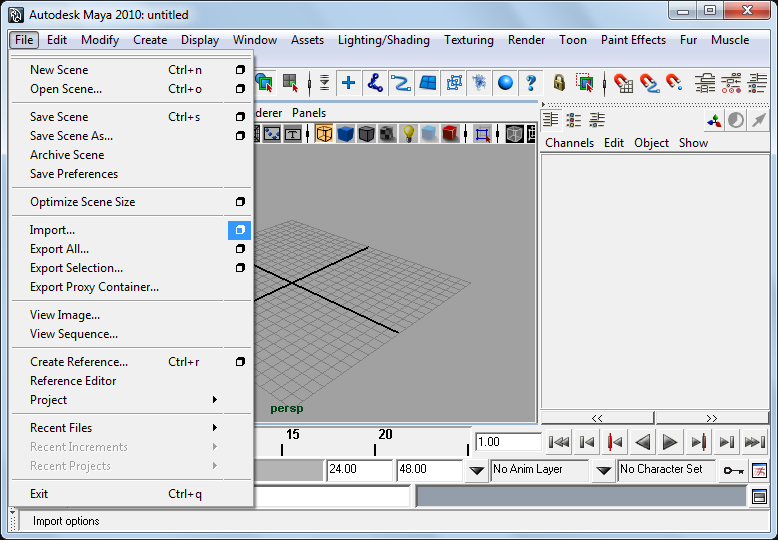
Task: Toggle the deformations selection mask icon
Action: pyautogui.click(x=454, y=83)
